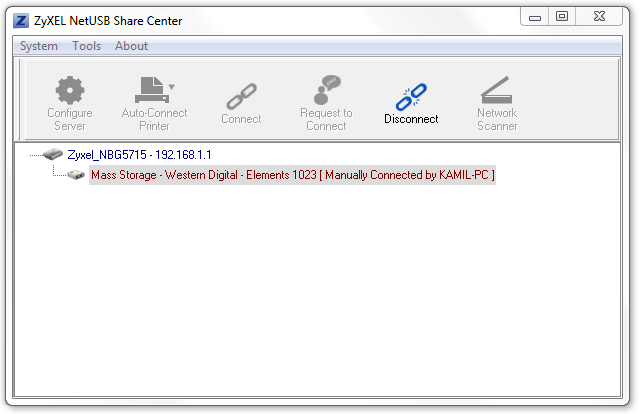
Task: Click the Connect chain-link icon
Action: 241,96
